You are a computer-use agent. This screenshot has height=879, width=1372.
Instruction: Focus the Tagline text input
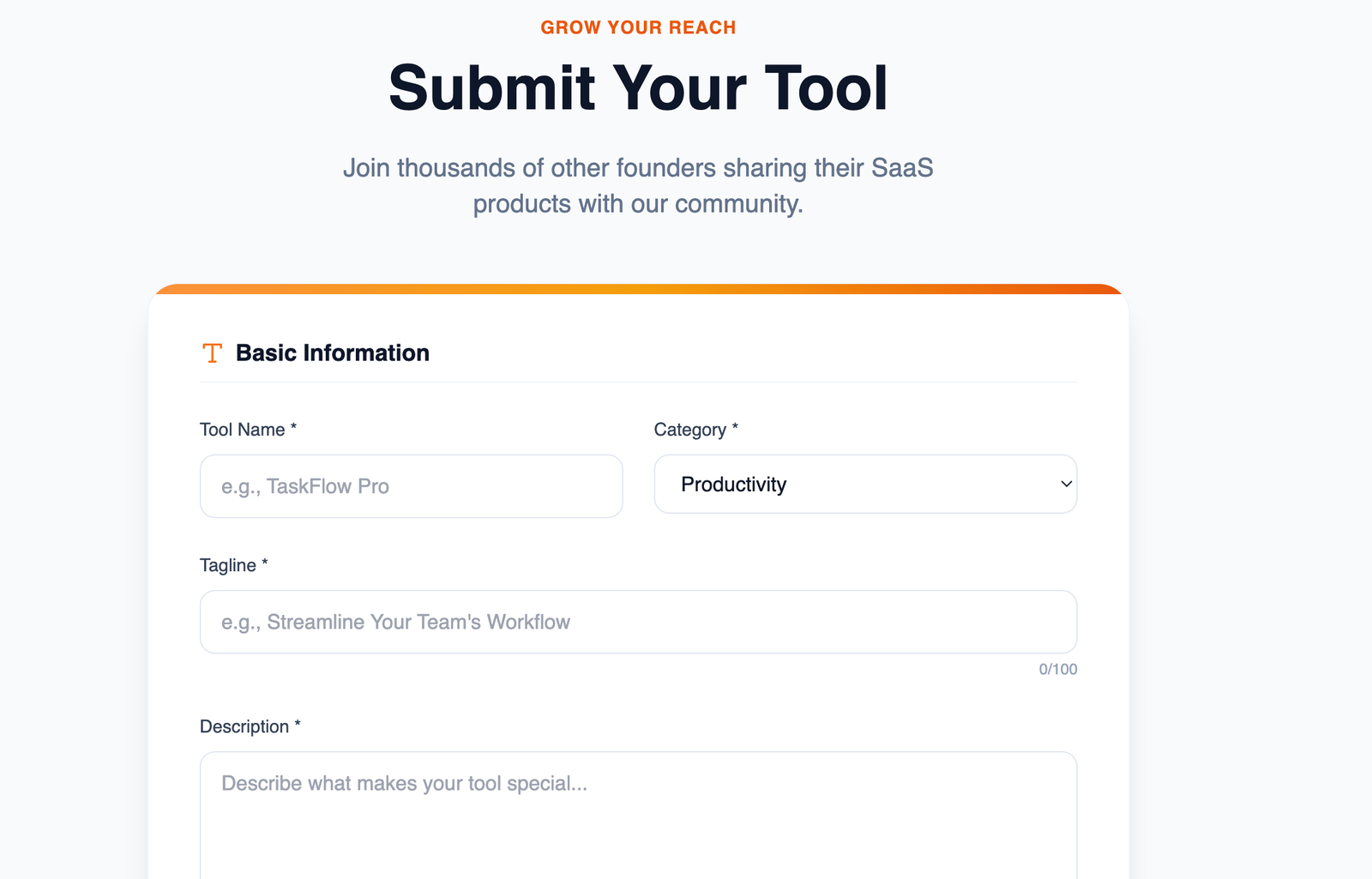point(638,622)
